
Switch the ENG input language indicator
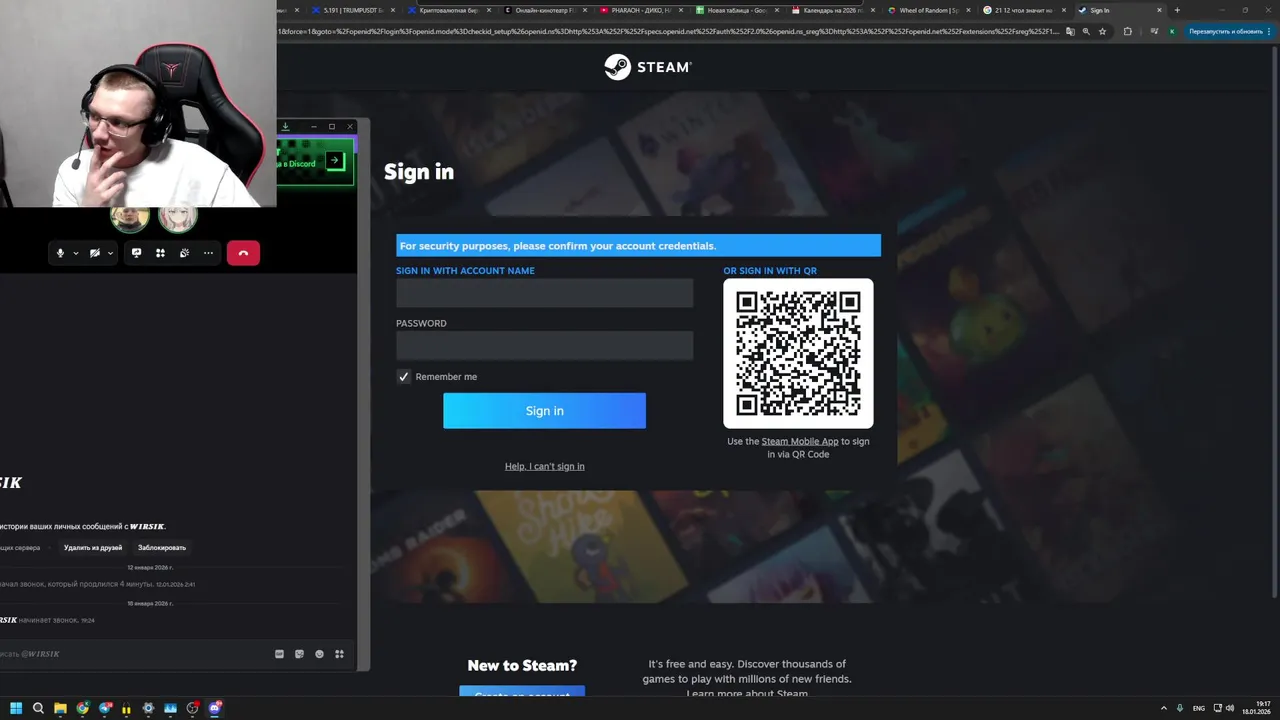coord(1198,708)
